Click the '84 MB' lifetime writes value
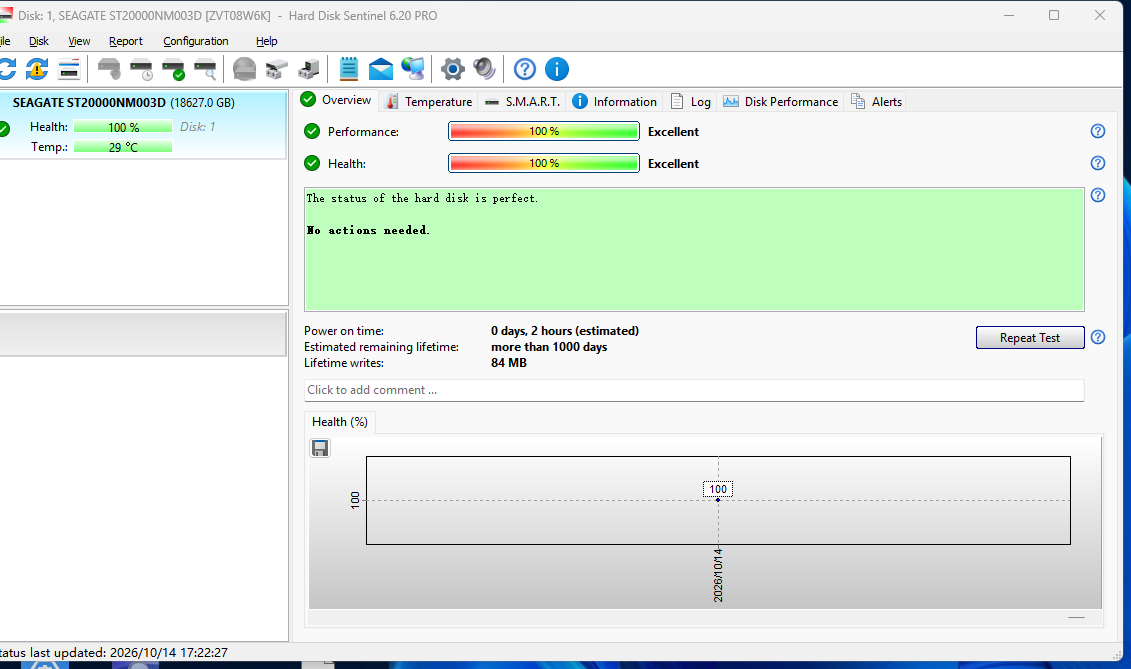Screen dimensions: 1131x669 (x=509, y=363)
